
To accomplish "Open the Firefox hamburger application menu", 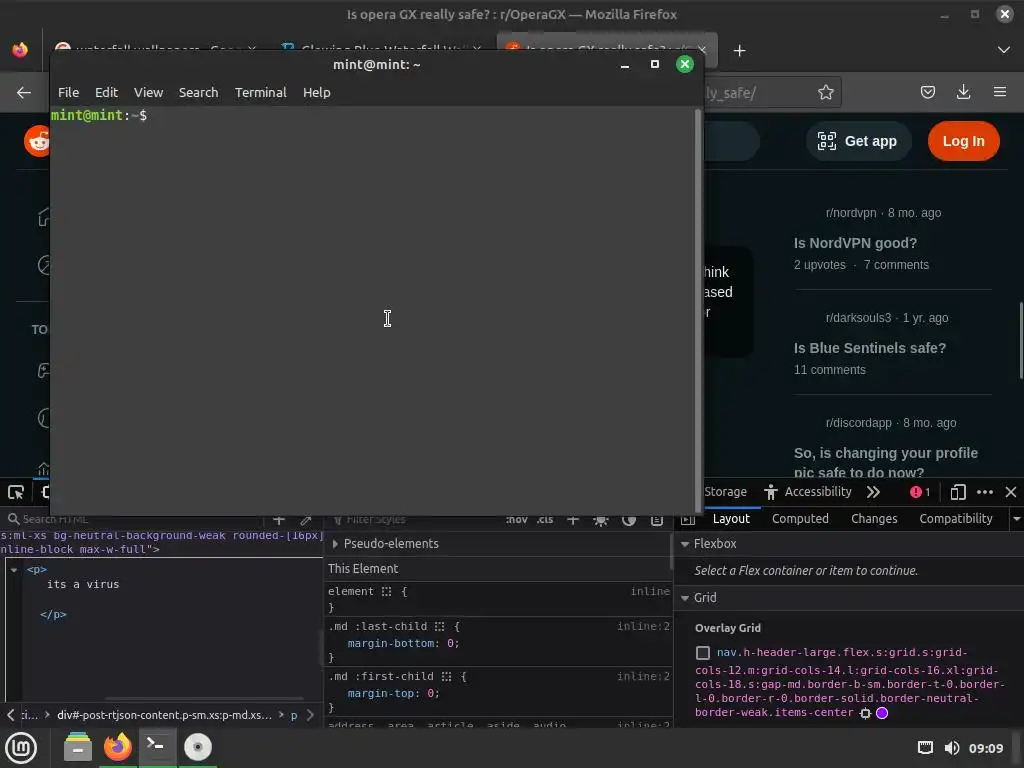I will pos(1000,92).
